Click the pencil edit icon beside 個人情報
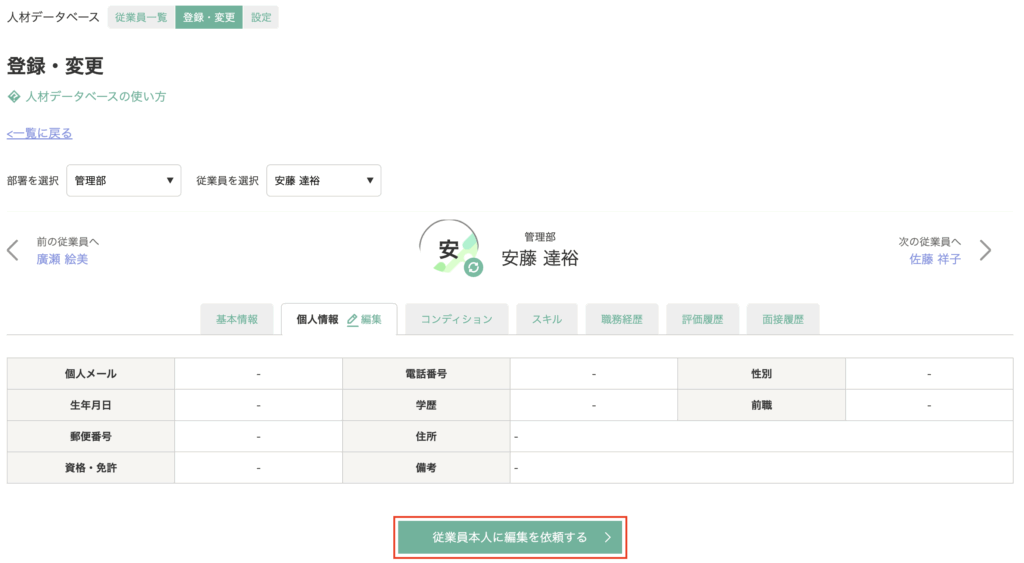The width and height of the screenshot is (1024, 563). pyautogui.click(x=352, y=320)
